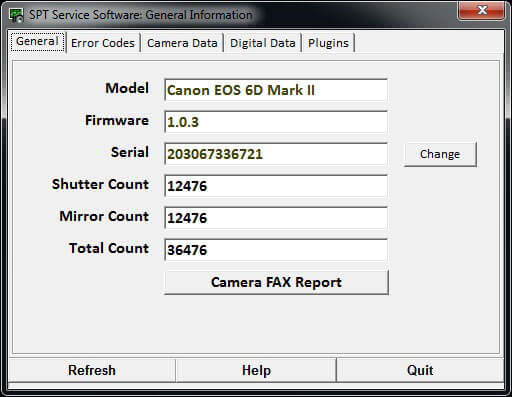
Task: Click the Change button beside Serial
Action: (440, 154)
